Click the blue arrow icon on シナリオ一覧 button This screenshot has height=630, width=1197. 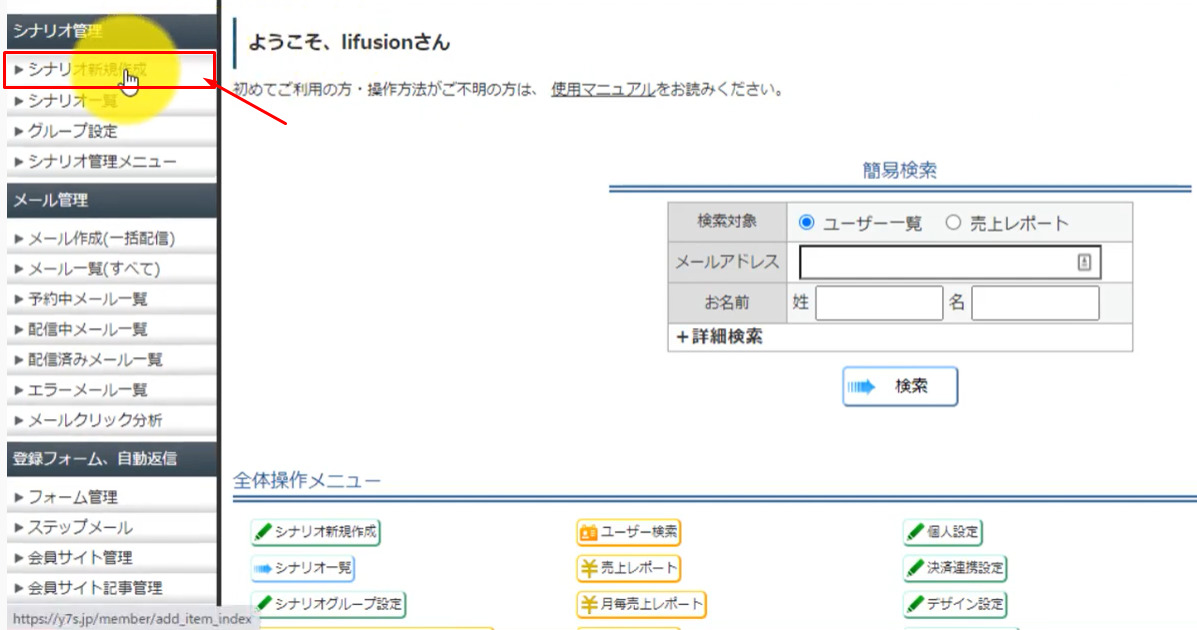(x=263, y=568)
